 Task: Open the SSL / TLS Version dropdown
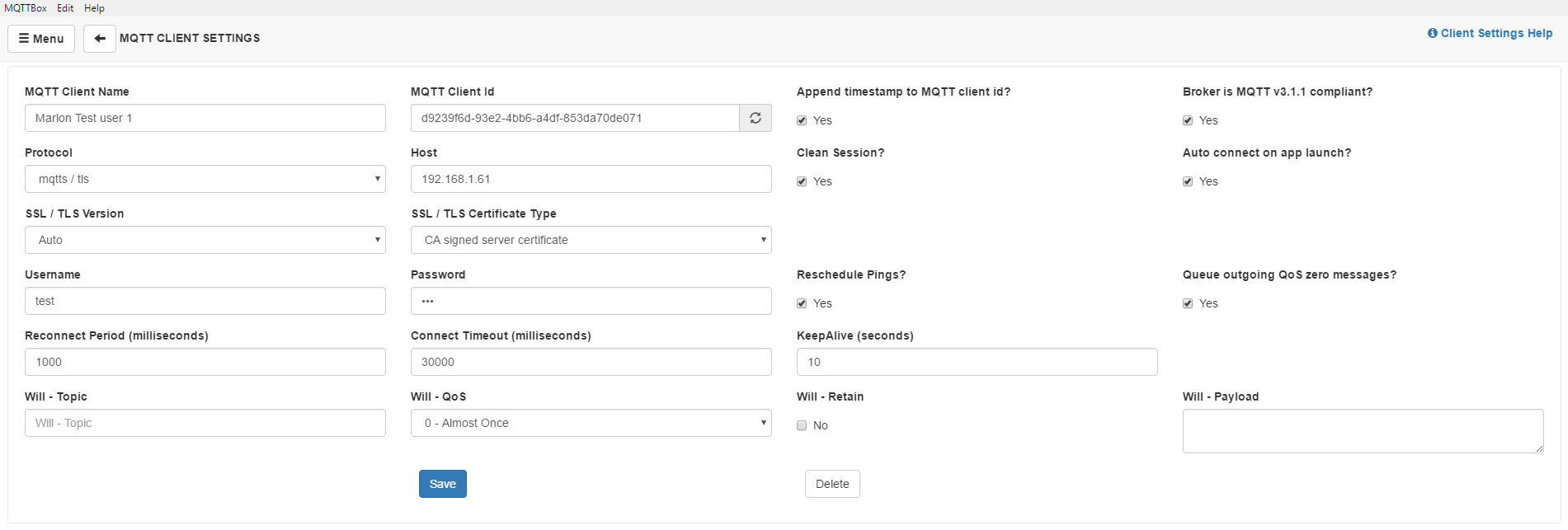point(205,240)
